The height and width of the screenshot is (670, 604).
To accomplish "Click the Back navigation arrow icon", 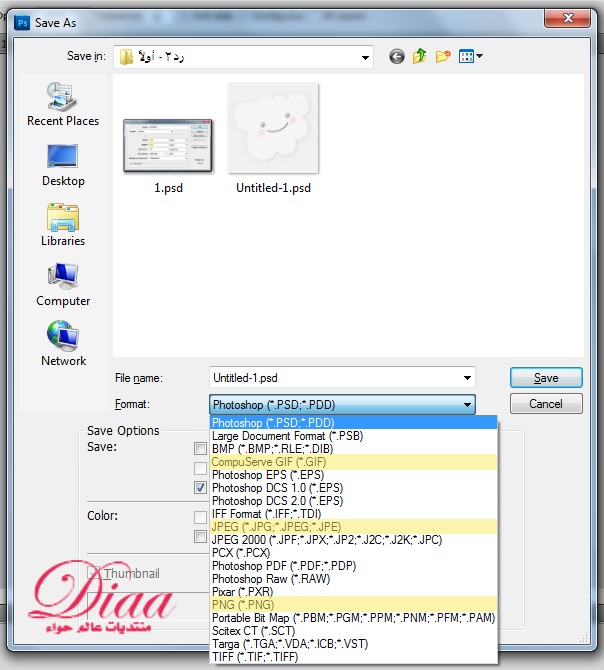I will tap(398, 57).
